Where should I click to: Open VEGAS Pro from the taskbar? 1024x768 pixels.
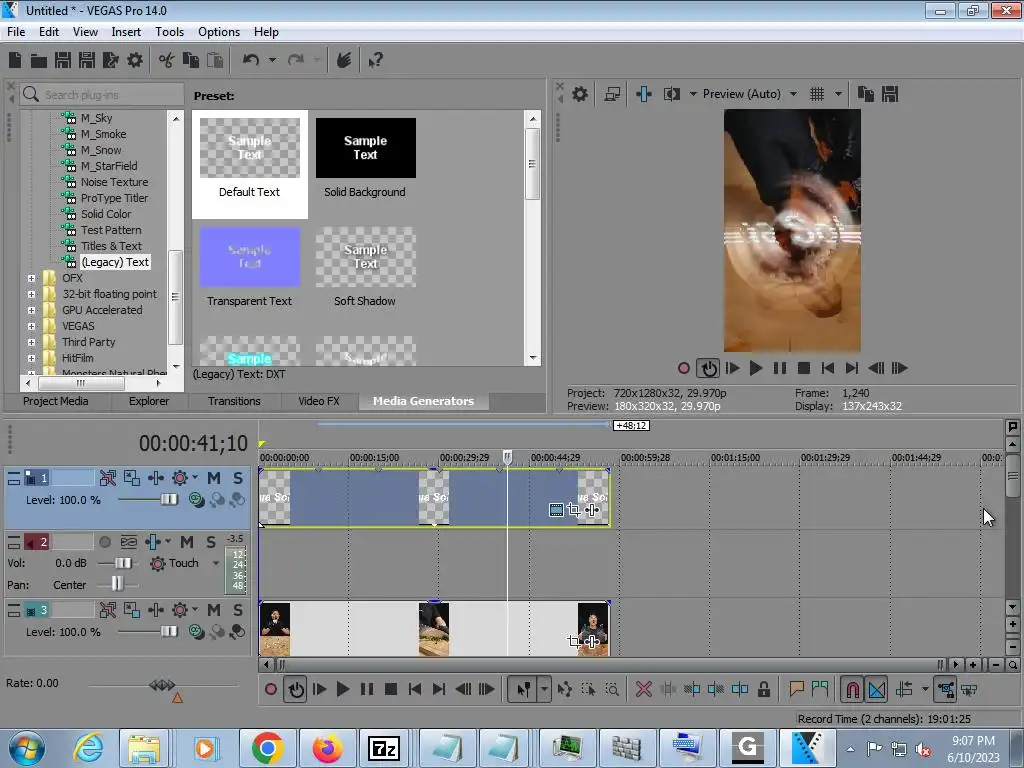tap(807, 748)
